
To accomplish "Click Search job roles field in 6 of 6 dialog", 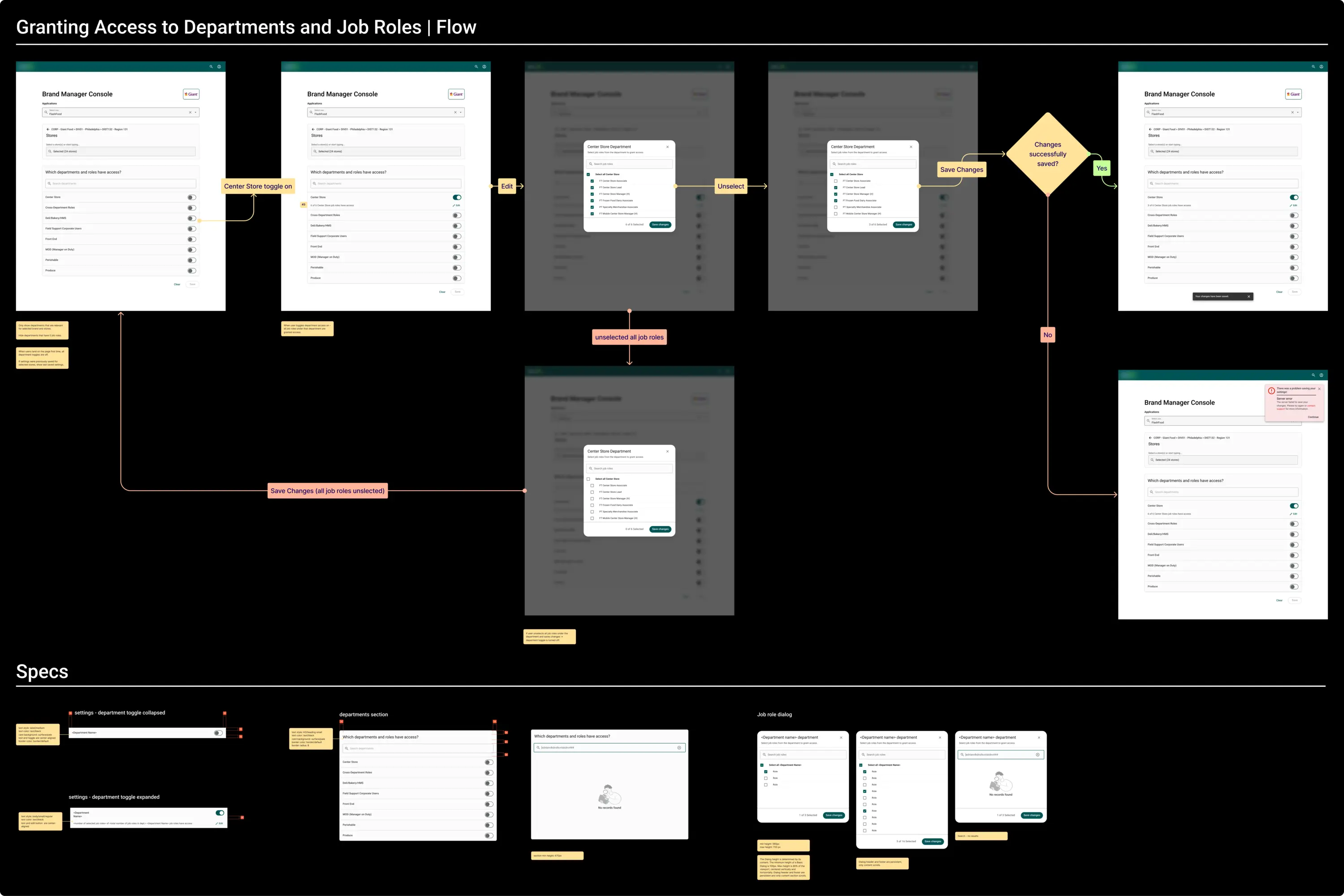I will click(629, 164).
